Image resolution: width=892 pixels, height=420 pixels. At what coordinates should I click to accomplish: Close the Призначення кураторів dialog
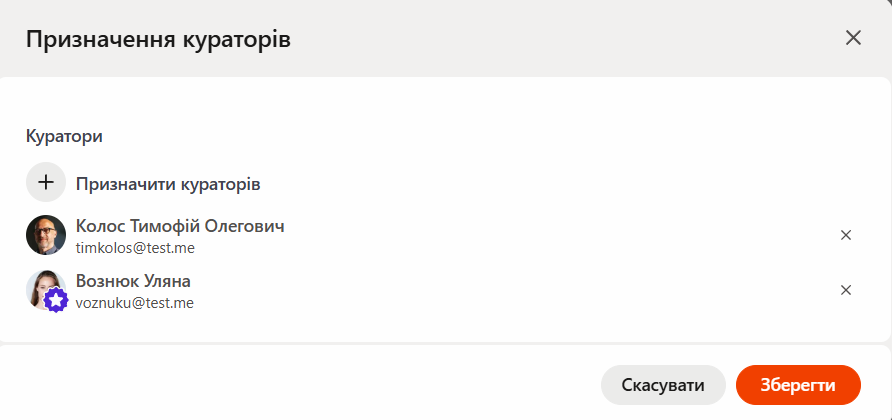pyautogui.click(x=853, y=38)
